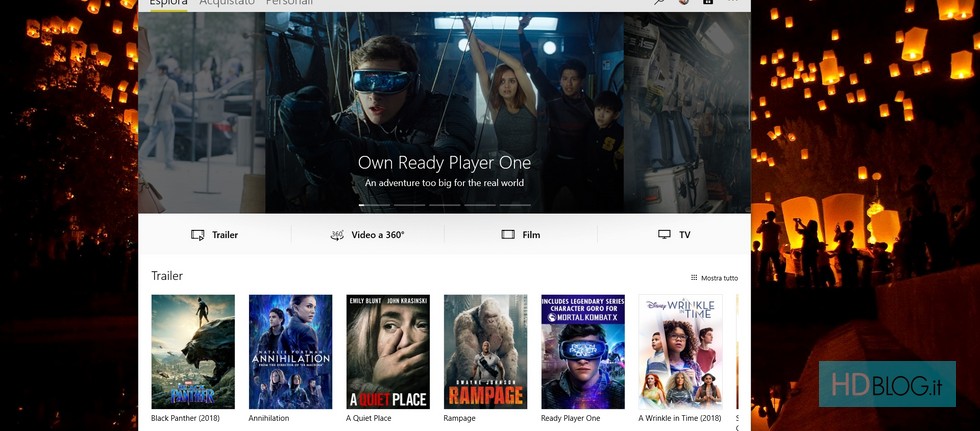980x431 pixels.
Task: Browse the Film category
Action: pyautogui.click(x=521, y=235)
